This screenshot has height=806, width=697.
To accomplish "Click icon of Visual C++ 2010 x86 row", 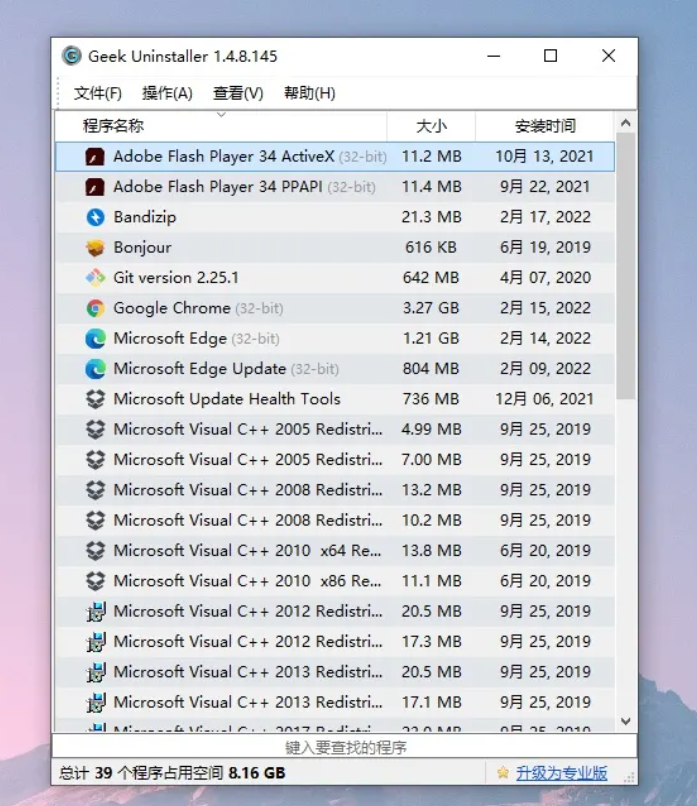I will [95, 581].
